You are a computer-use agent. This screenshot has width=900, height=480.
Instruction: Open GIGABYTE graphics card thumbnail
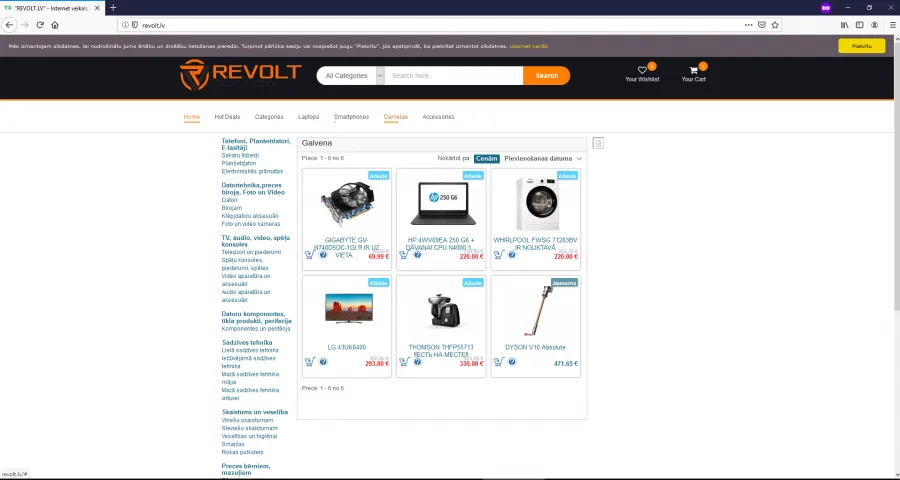[x=347, y=203]
